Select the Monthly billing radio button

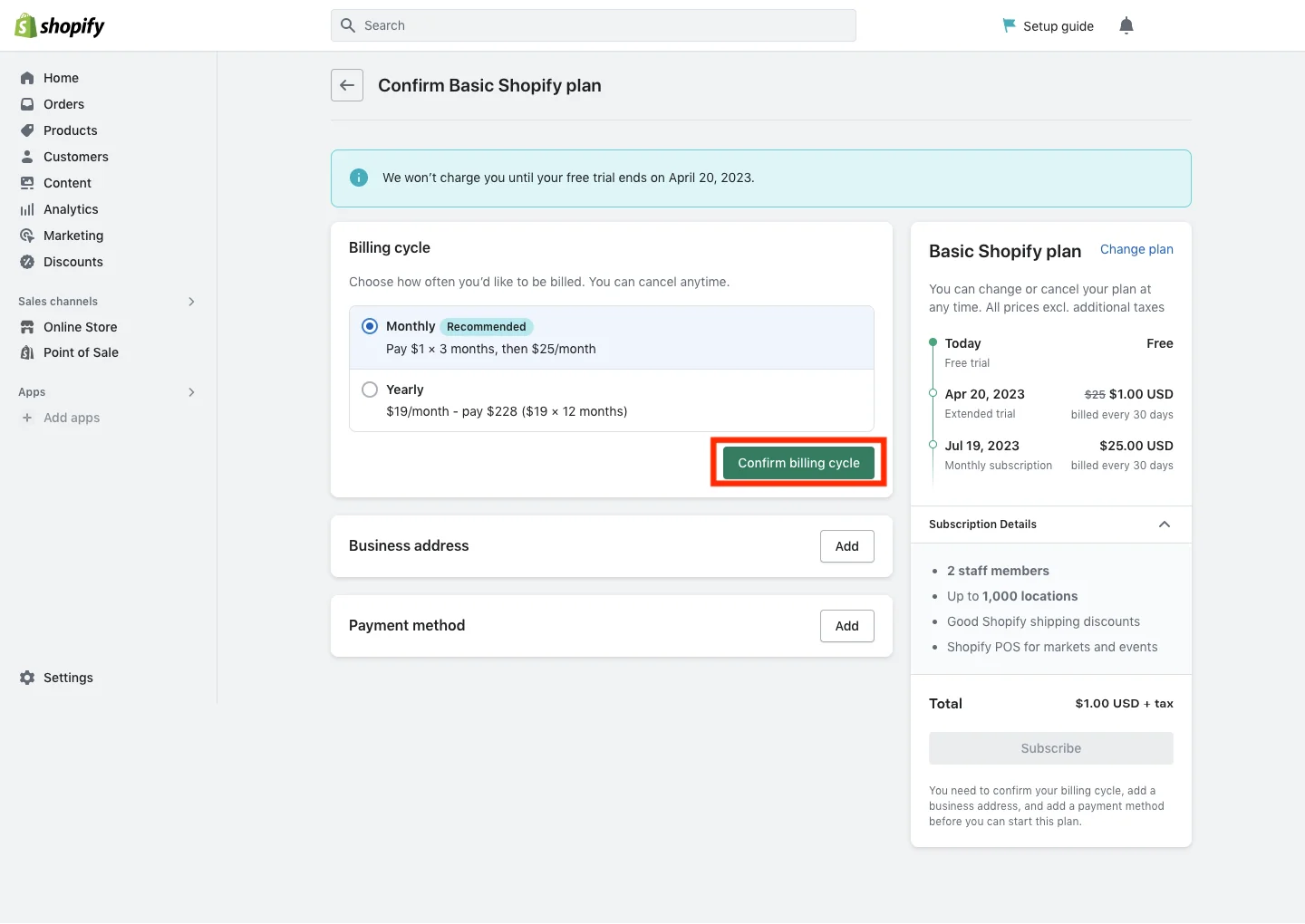point(370,326)
